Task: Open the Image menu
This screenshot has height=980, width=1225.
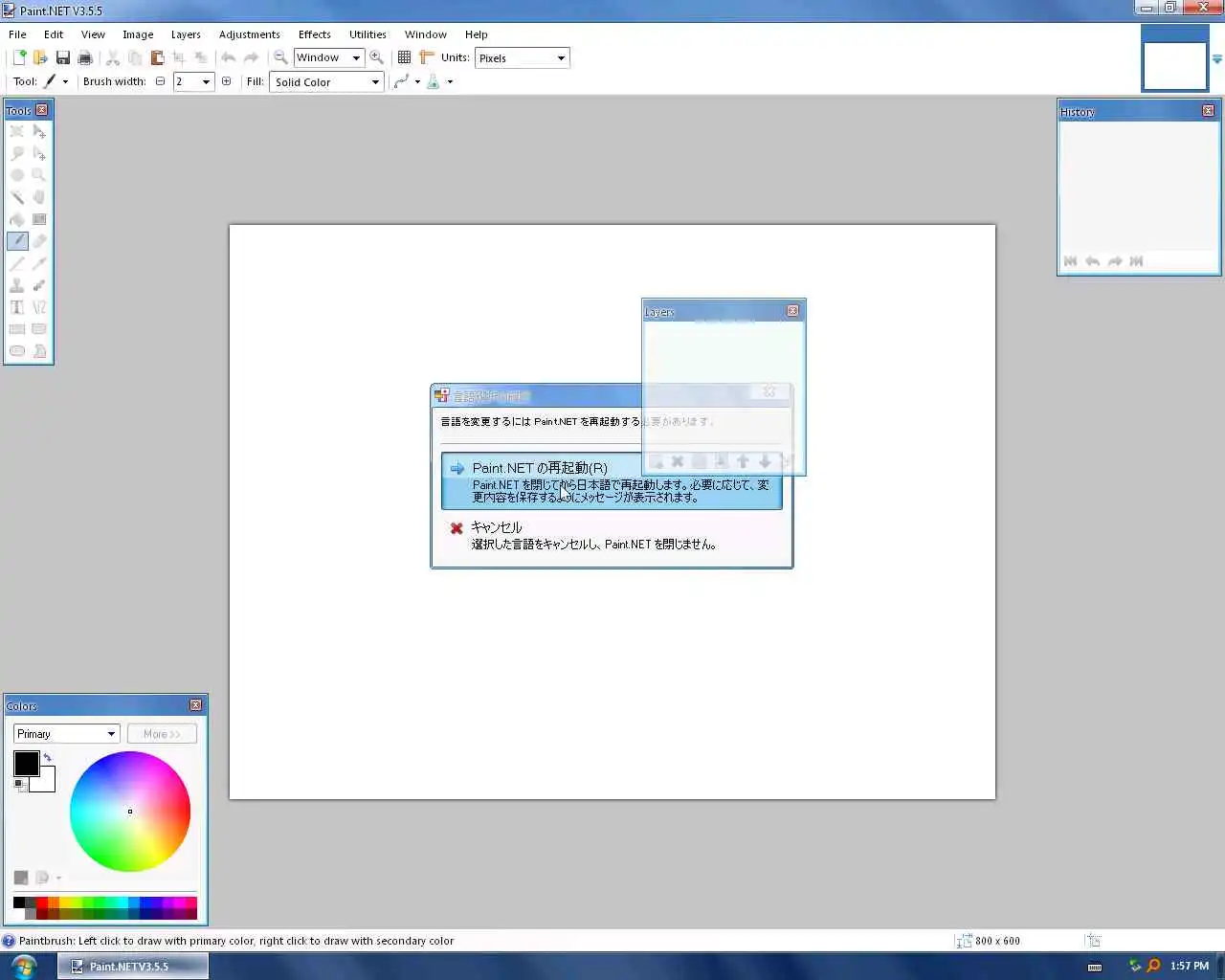Action: [x=138, y=34]
